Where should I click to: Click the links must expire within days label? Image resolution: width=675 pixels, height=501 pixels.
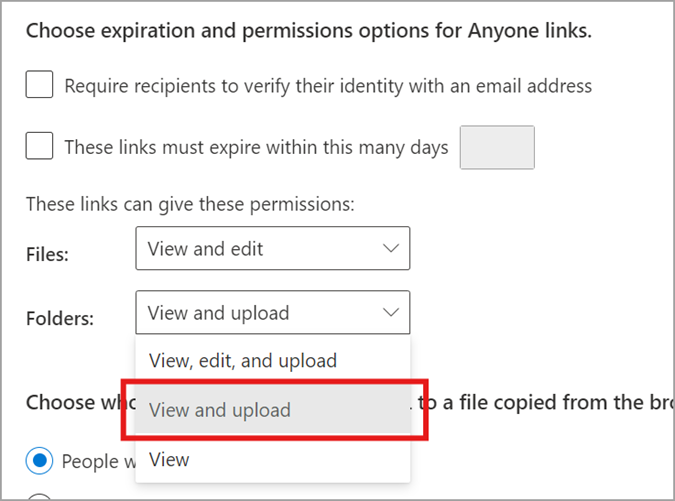(x=256, y=148)
